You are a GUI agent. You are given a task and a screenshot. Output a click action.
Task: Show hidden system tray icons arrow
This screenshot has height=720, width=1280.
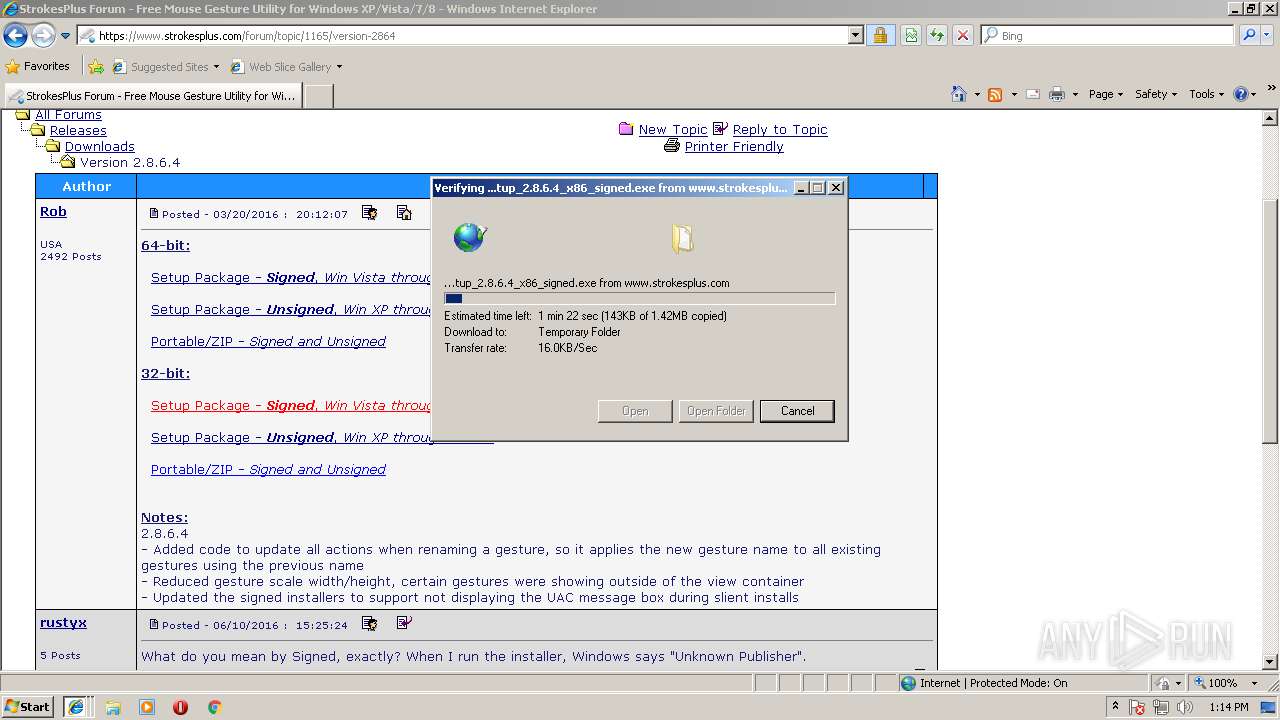coord(1115,707)
